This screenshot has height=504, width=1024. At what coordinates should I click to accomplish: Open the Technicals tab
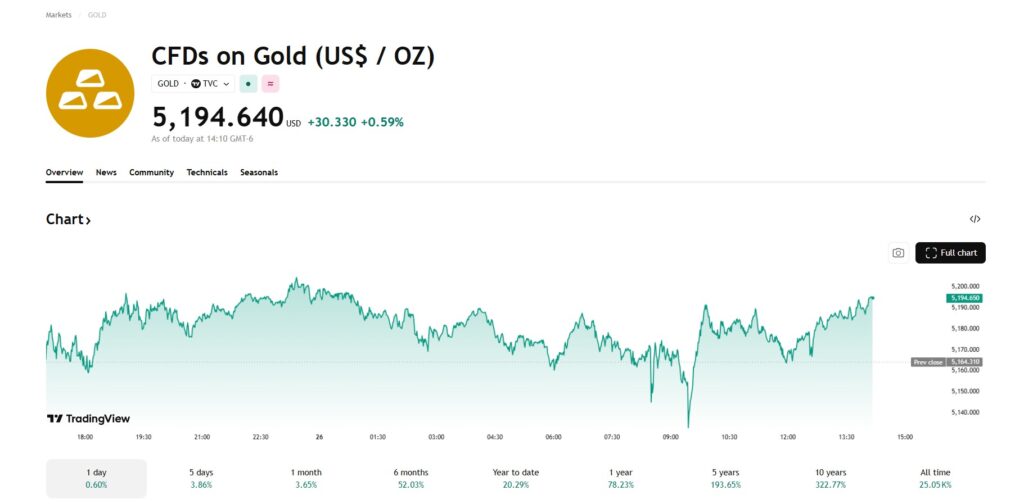[207, 172]
